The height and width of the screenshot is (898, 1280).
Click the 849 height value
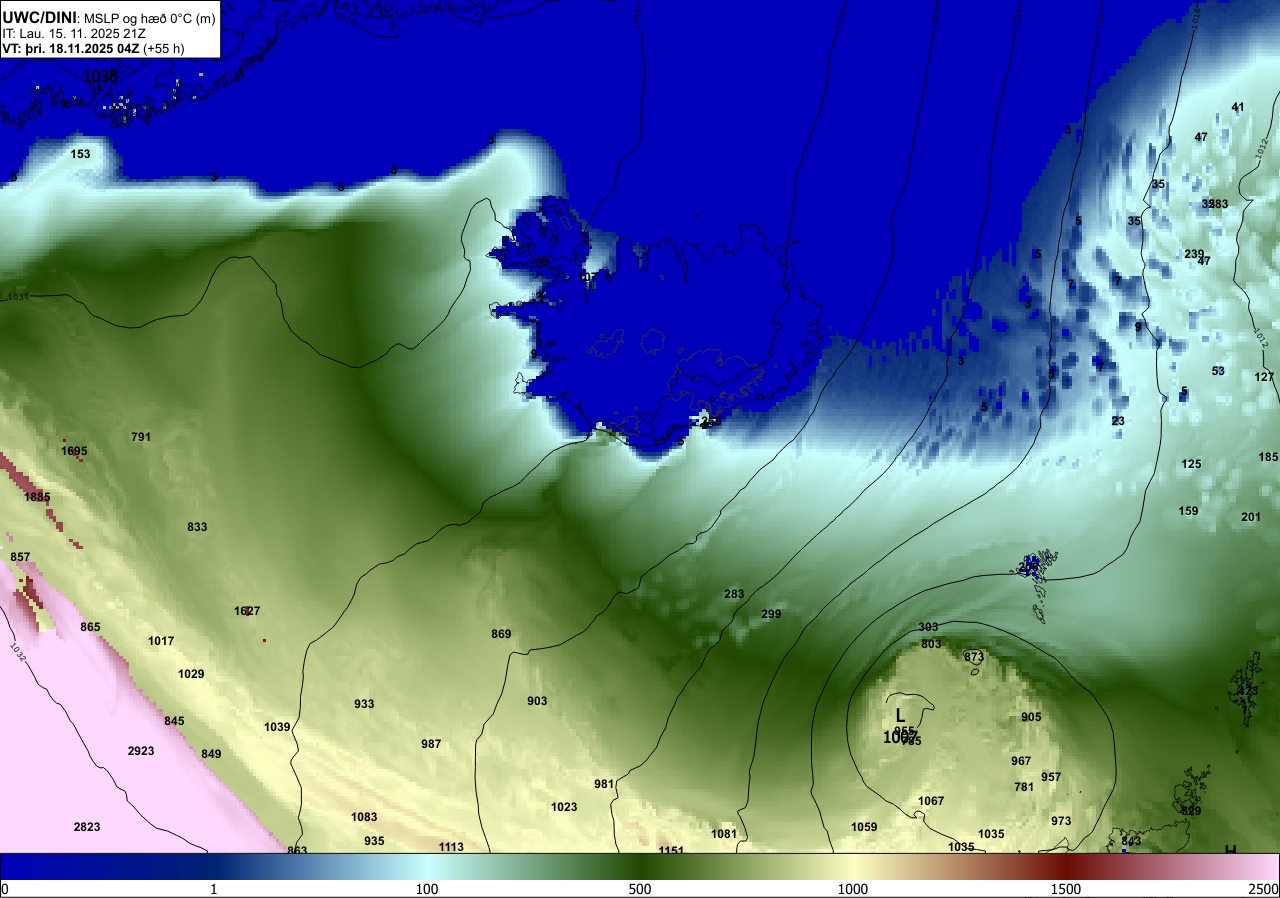click(x=211, y=754)
